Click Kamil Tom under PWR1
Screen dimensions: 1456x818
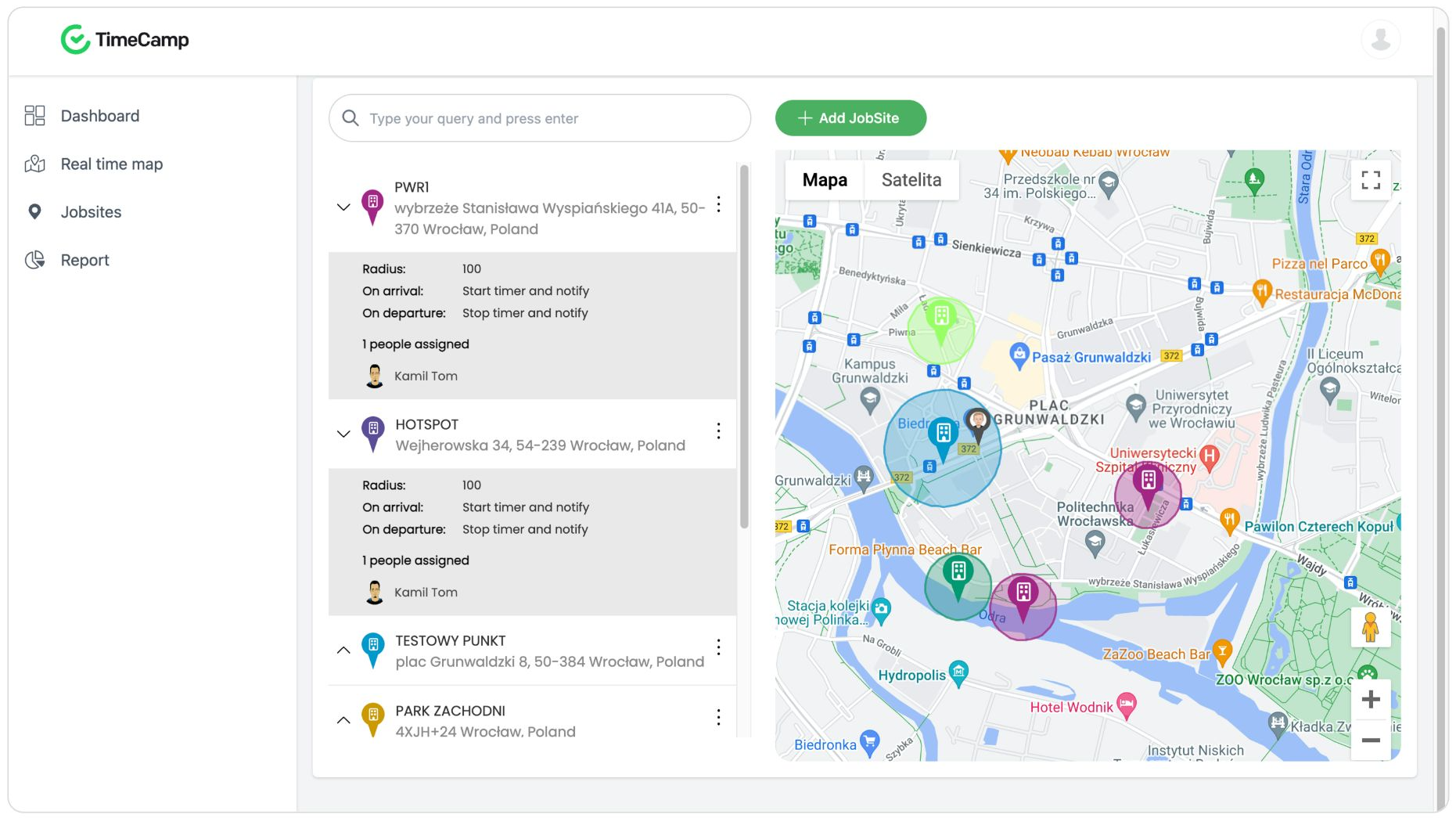pos(426,376)
